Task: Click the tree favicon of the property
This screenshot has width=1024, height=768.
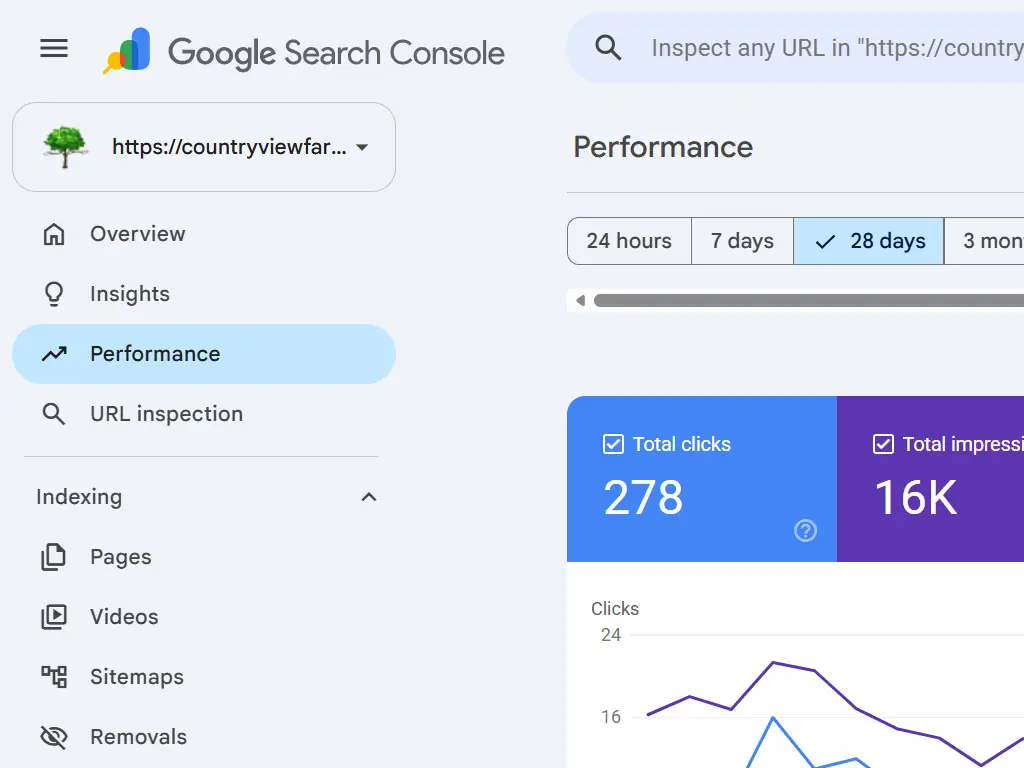Action: coord(65,147)
